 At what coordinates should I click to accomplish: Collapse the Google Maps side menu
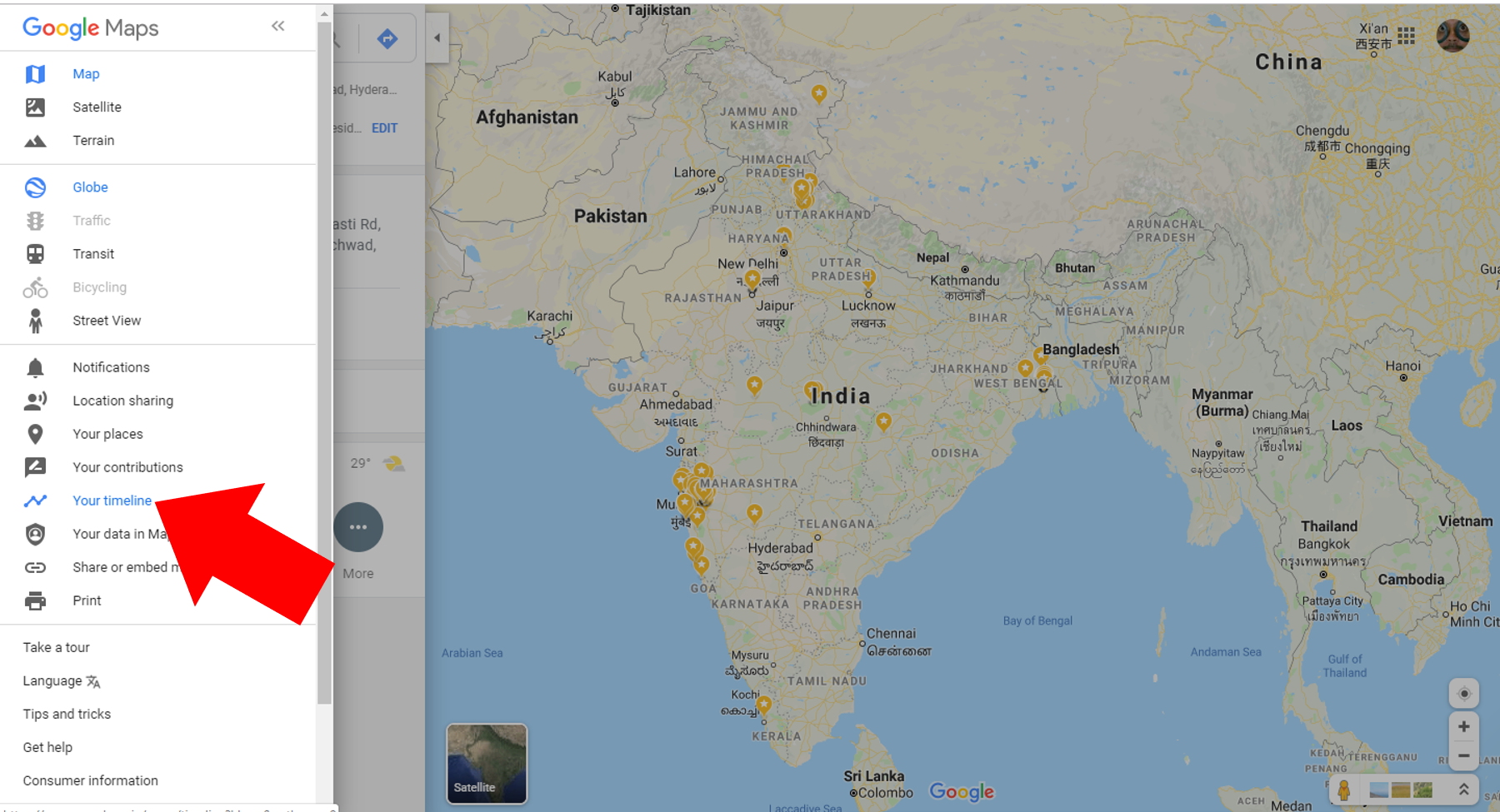tap(278, 26)
